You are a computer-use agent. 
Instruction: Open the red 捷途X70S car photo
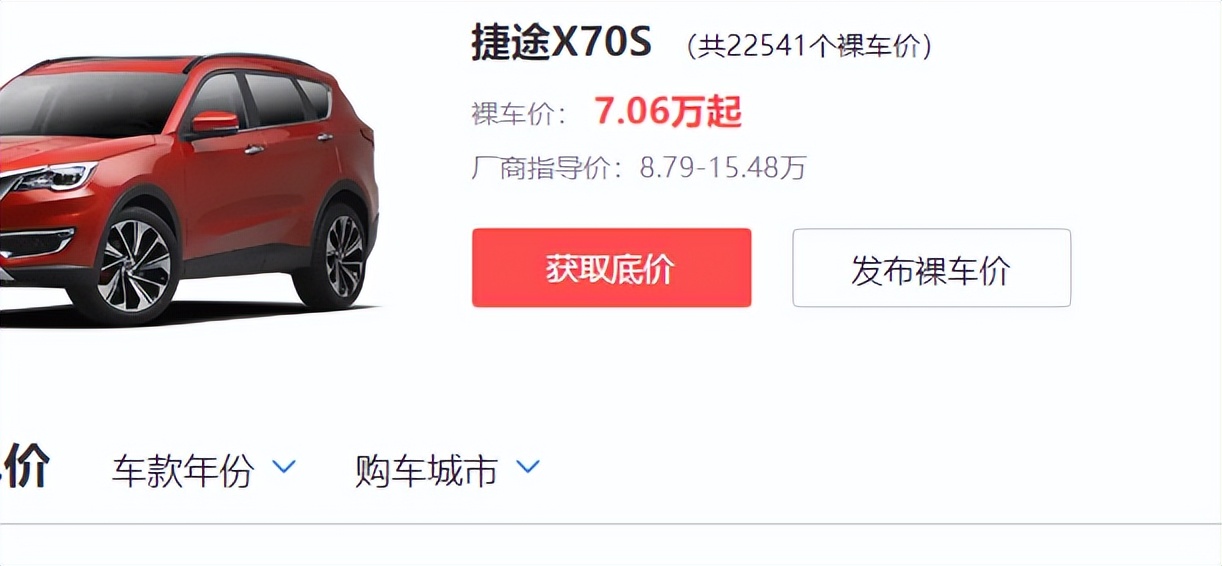pos(188,190)
